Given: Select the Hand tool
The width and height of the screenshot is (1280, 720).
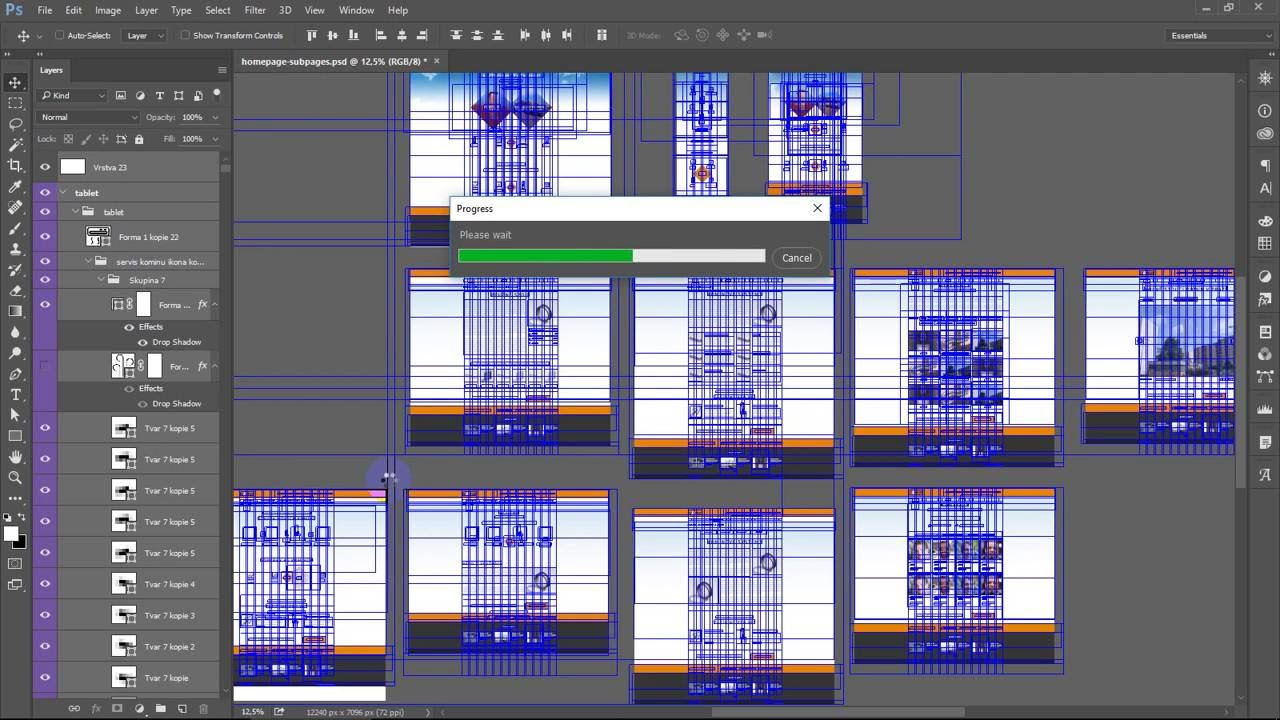Looking at the screenshot, I should point(15,457).
